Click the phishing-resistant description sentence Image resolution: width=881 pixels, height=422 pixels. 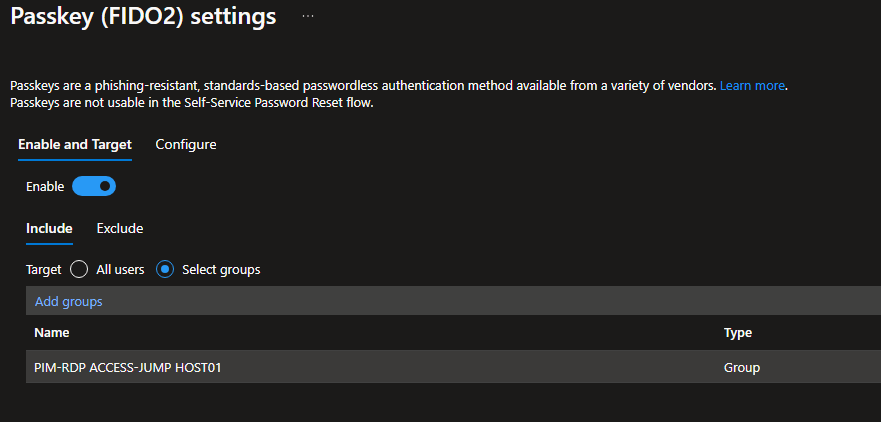click(x=360, y=86)
